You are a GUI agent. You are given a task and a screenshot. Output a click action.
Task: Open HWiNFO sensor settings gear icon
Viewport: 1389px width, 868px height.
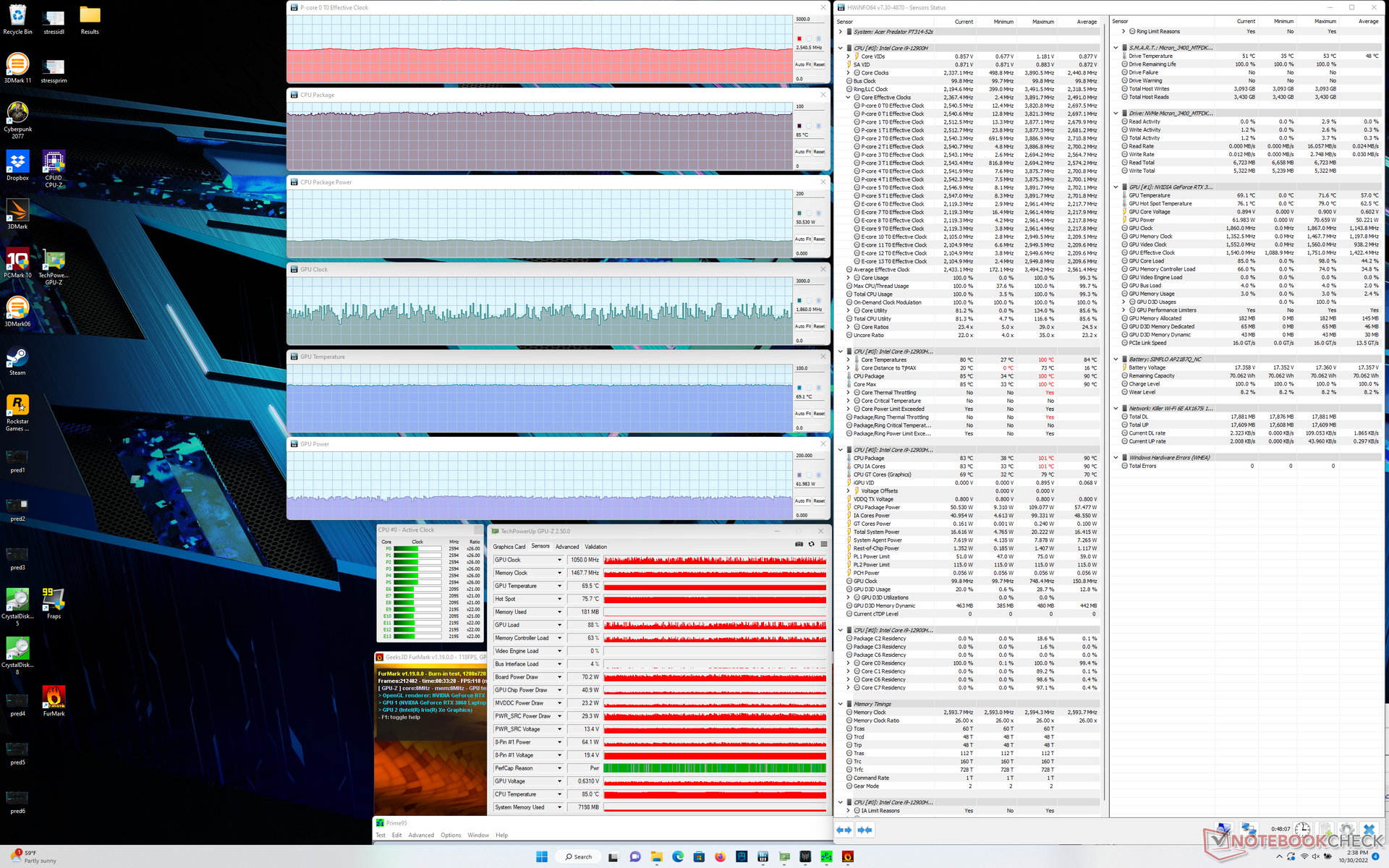(x=1346, y=830)
